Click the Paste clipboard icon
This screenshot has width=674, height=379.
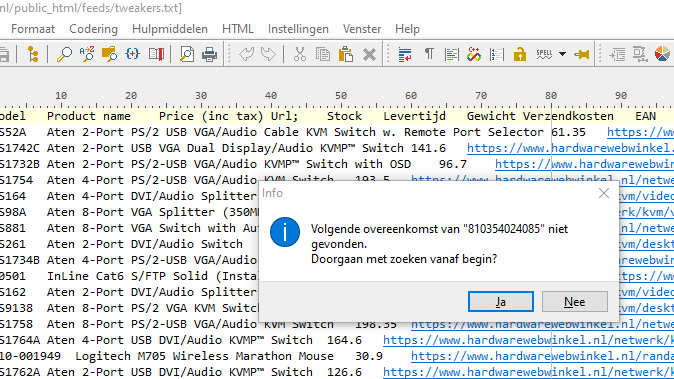(346, 55)
